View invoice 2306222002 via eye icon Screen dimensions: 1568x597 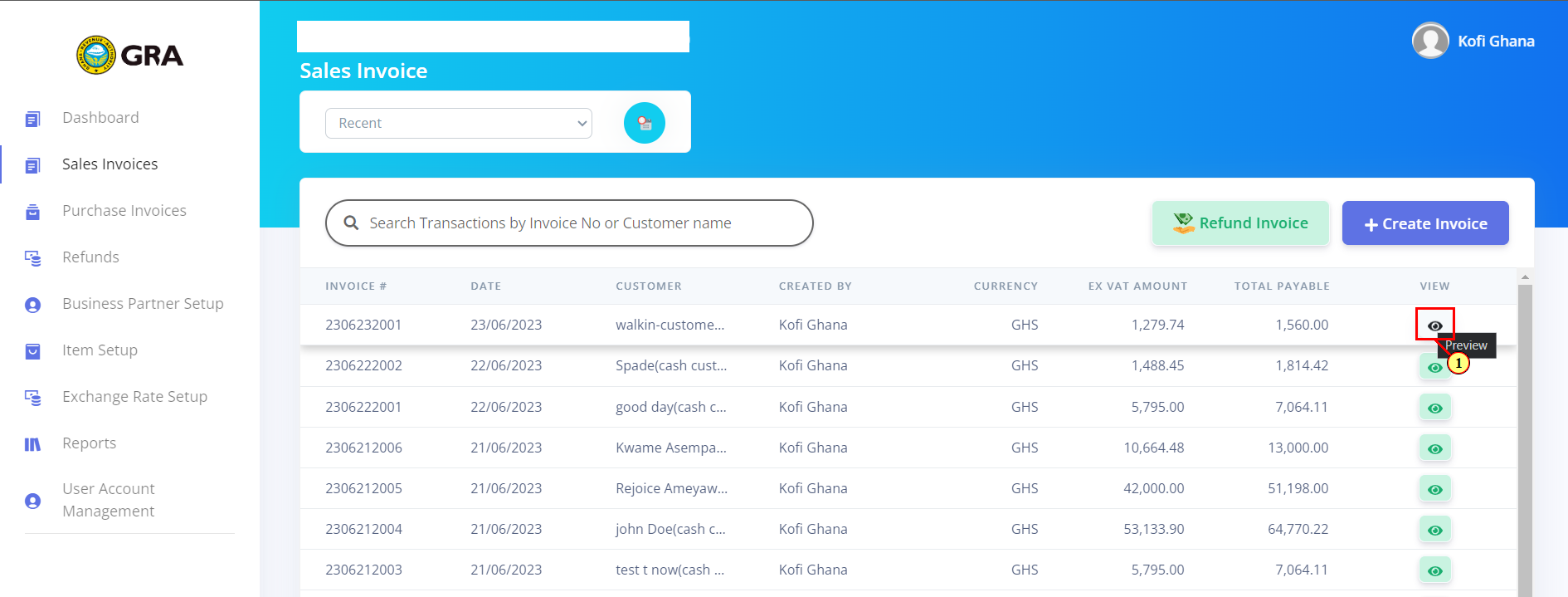1434,367
